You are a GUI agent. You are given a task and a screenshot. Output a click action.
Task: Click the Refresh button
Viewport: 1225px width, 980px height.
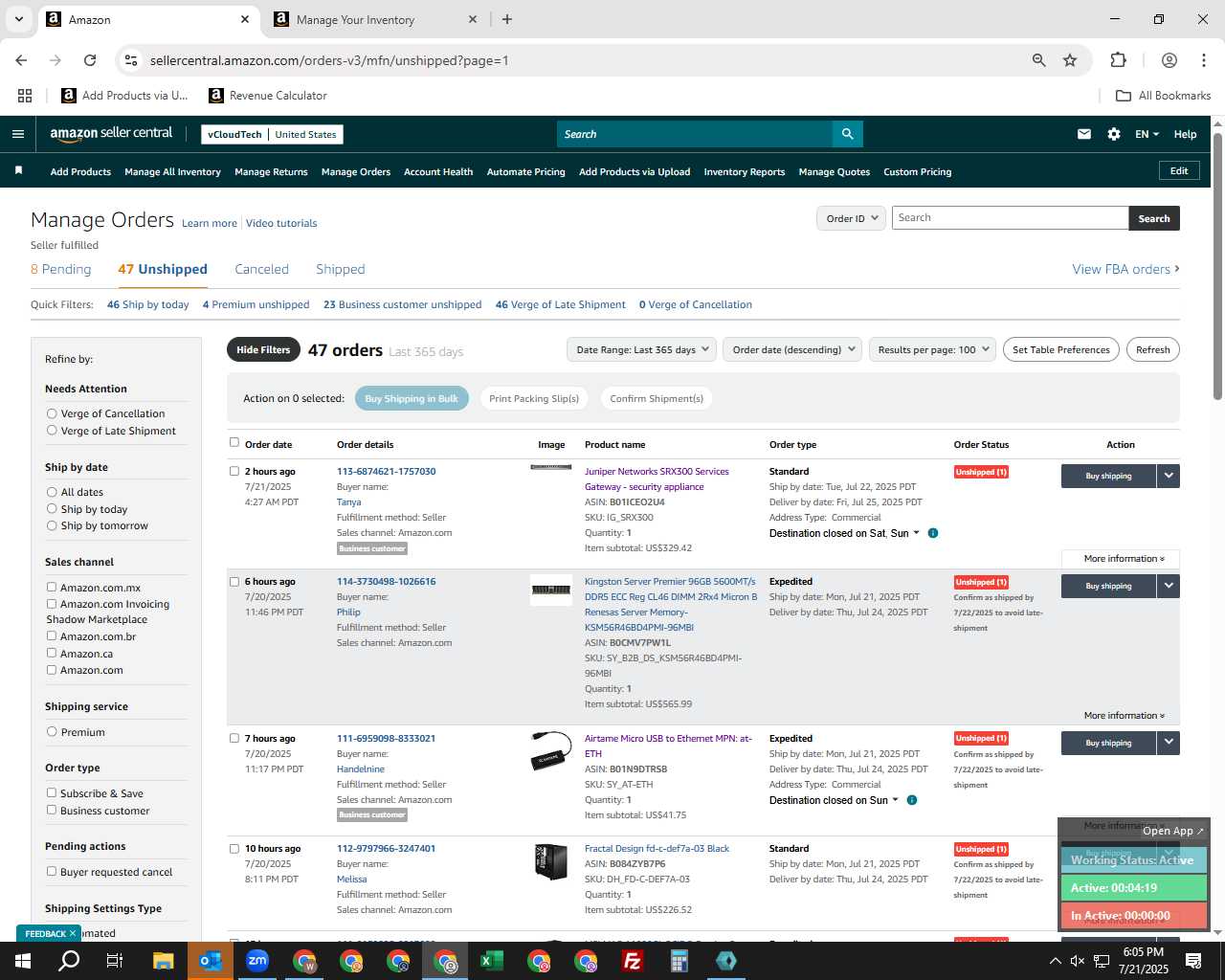tap(1152, 349)
